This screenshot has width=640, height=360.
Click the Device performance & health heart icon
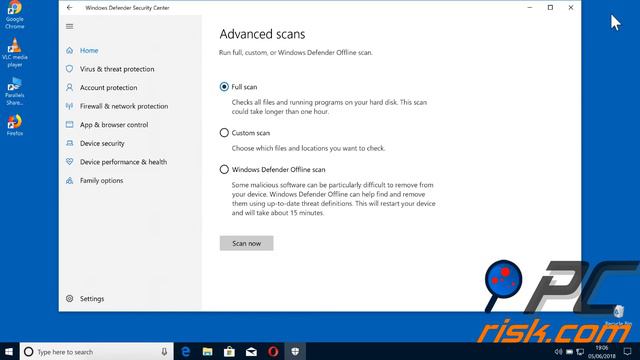70,162
